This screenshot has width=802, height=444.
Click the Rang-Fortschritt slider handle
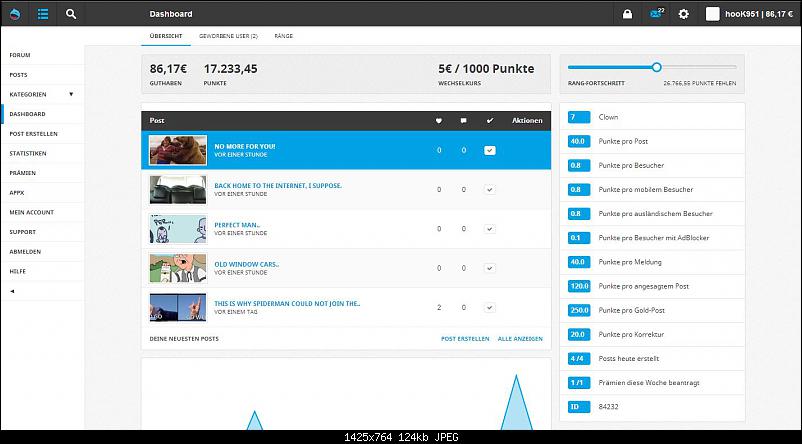click(656, 67)
